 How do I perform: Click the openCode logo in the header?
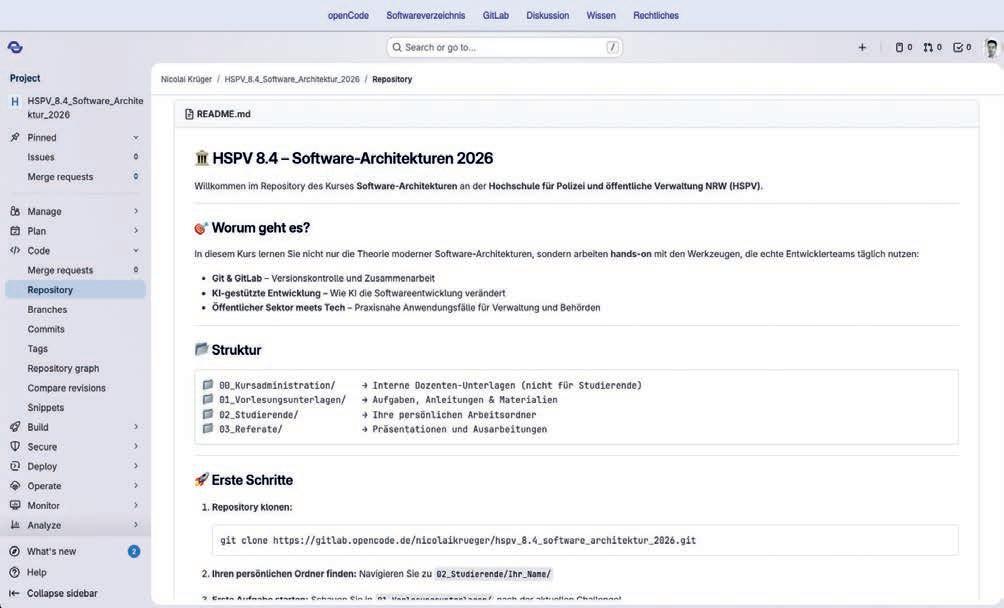coord(15,47)
